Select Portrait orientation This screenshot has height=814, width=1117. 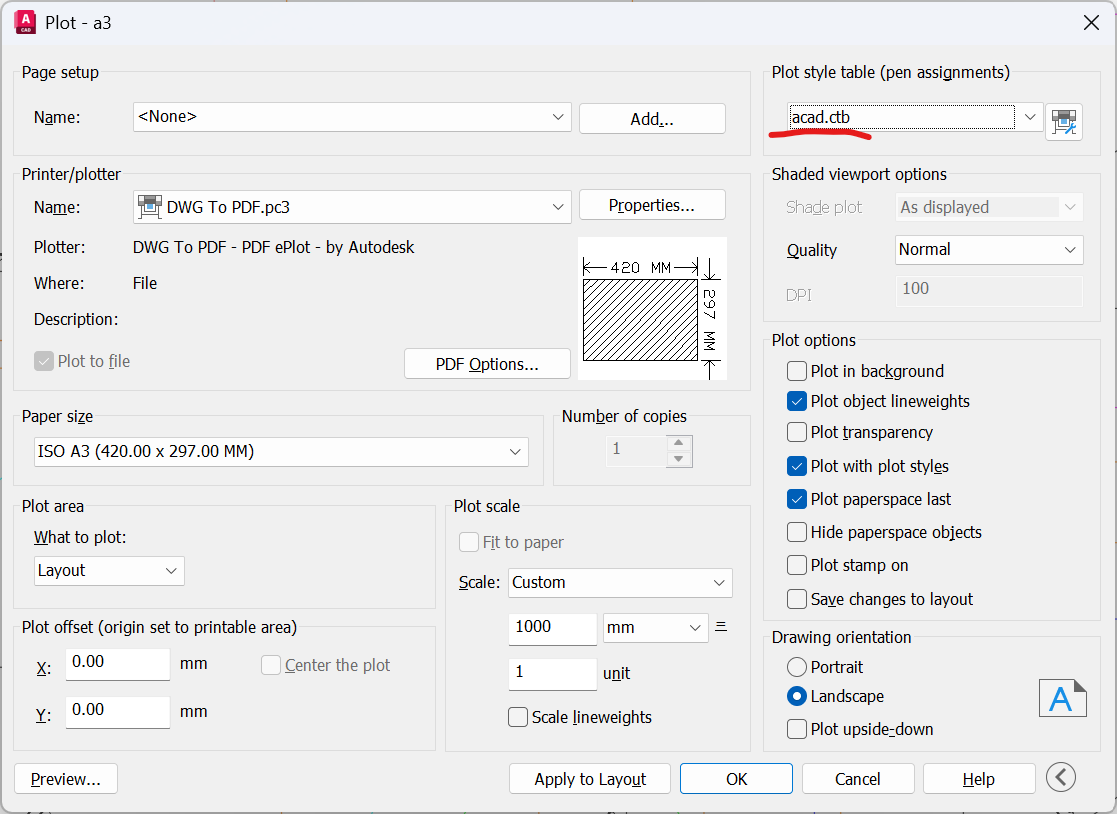click(x=797, y=667)
